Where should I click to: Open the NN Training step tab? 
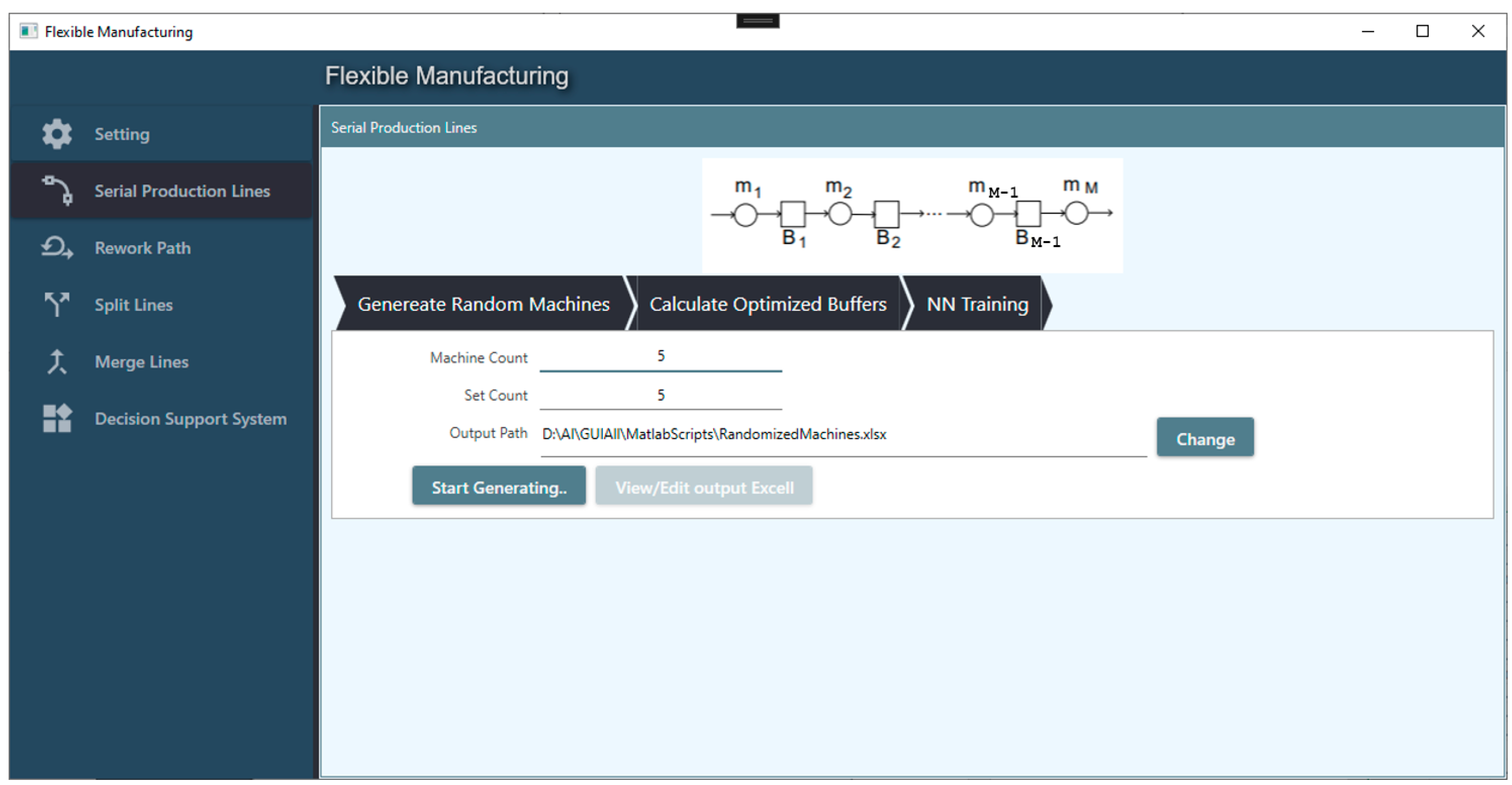(x=977, y=304)
